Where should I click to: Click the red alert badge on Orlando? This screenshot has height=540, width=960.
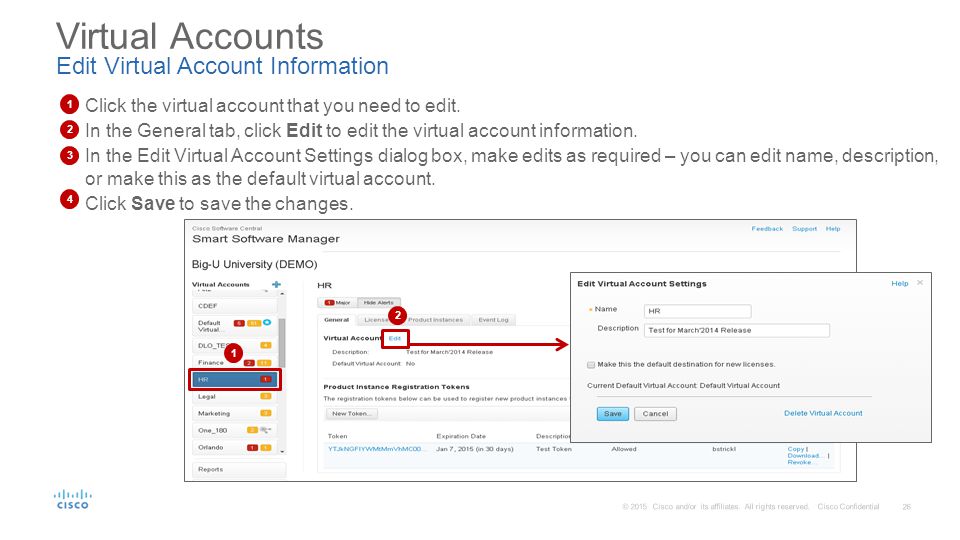click(x=252, y=448)
